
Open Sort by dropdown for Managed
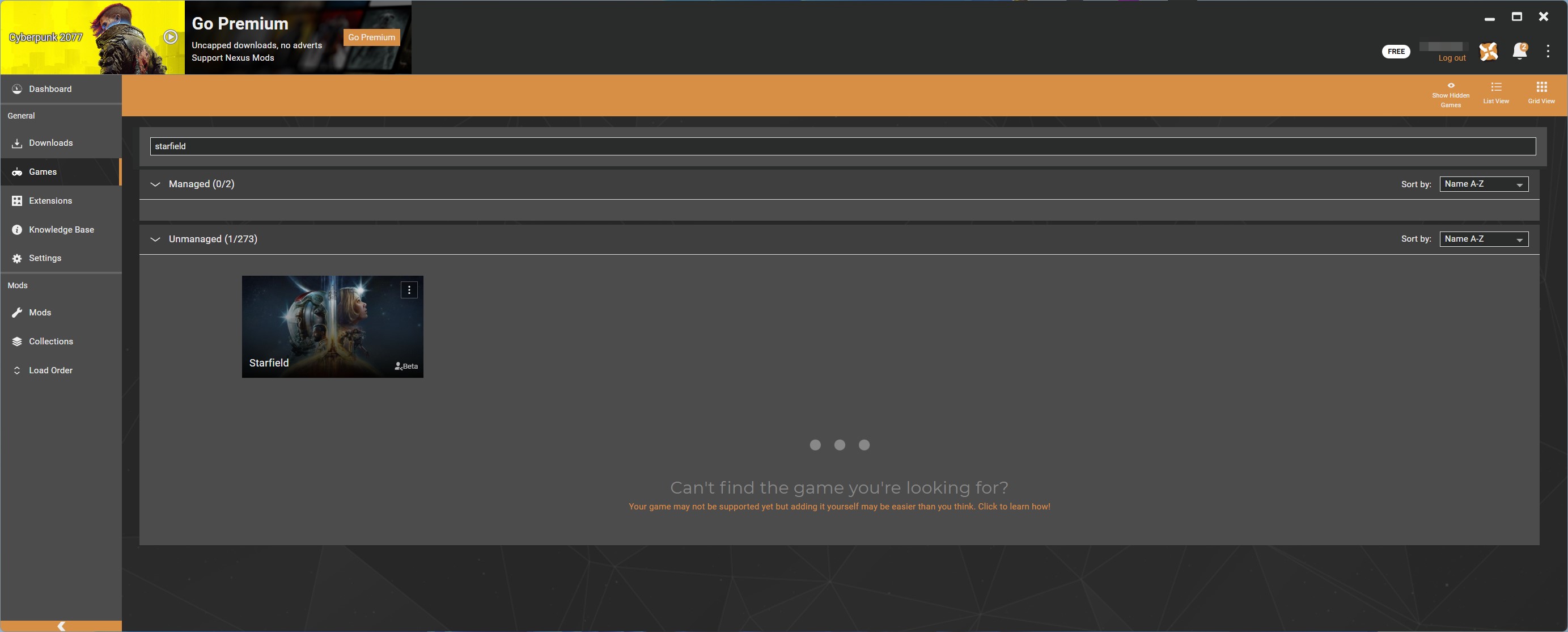click(x=1484, y=184)
